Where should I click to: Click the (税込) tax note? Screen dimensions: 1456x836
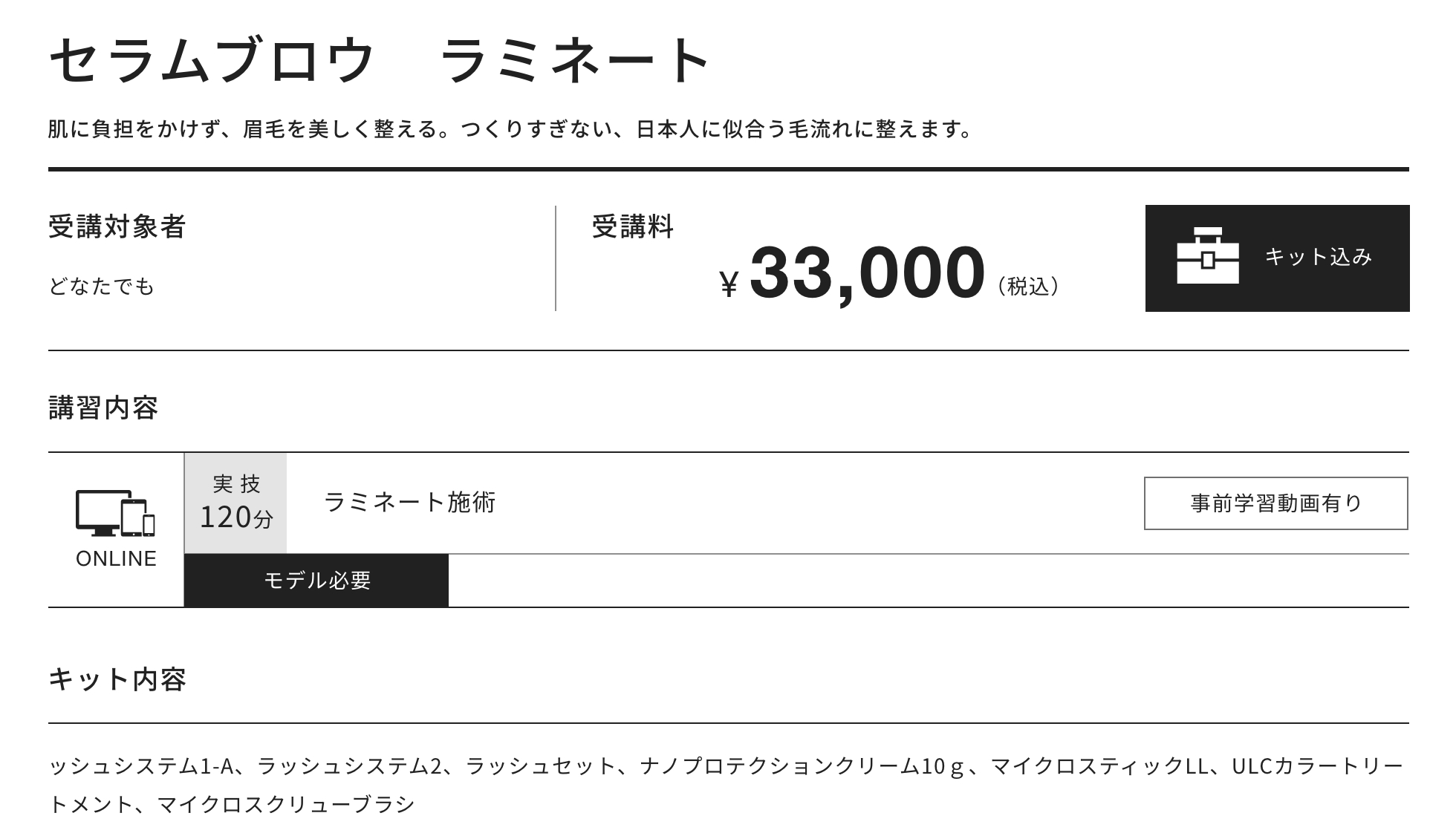point(1029,286)
